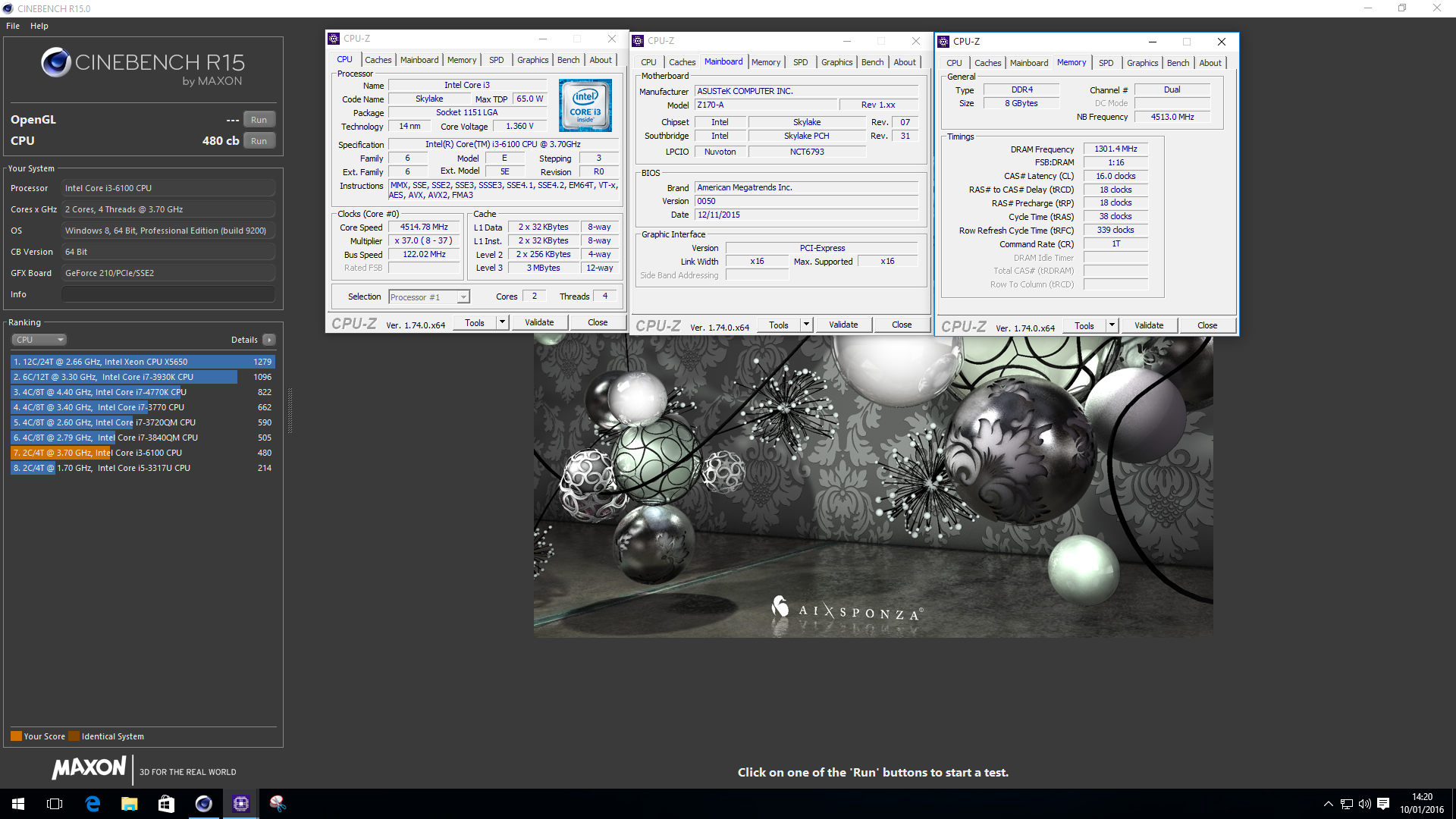Click Tools button in CPU tab window
The height and width of the screenshot is (819, 1456).
point(475,322)
